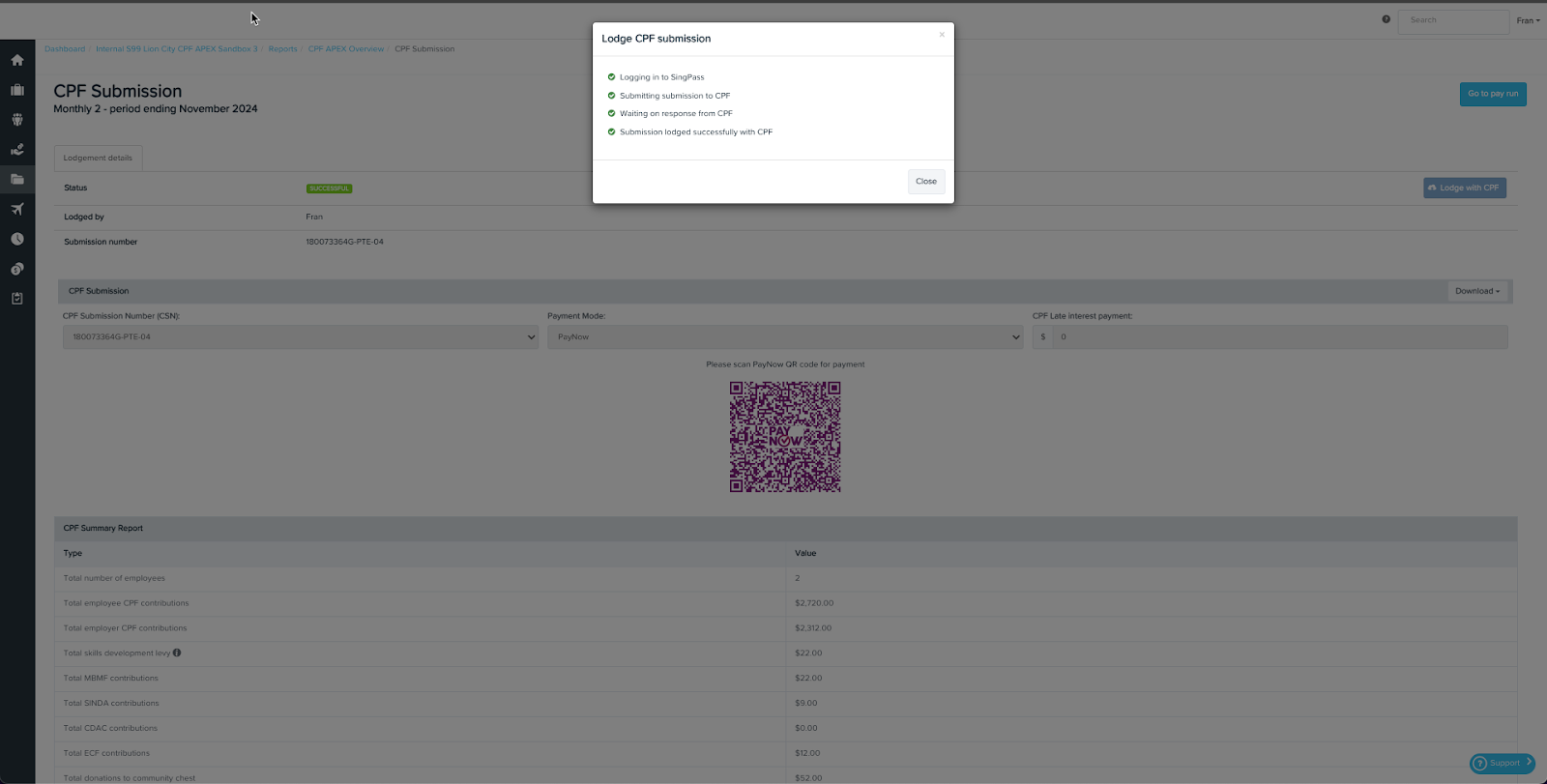
Task: Expand the Payment Mode dropdown
Action: [785, 337]
